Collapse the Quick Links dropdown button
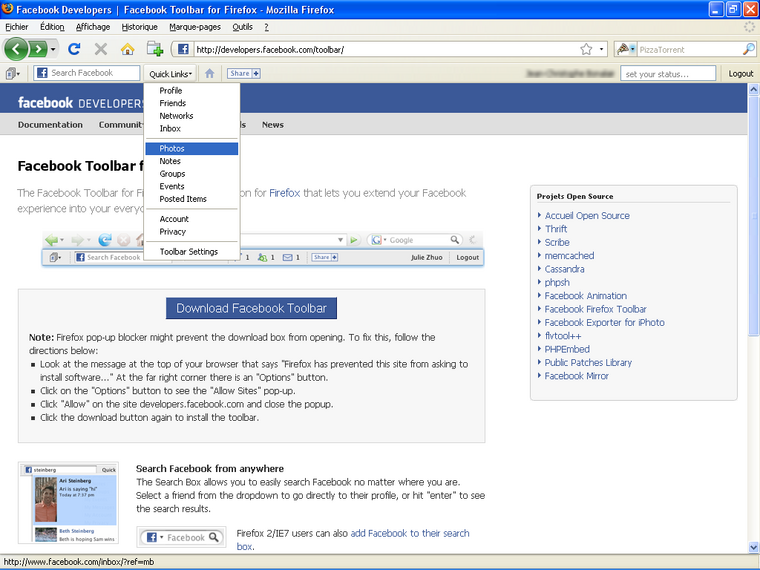 (x=170, y=74)
